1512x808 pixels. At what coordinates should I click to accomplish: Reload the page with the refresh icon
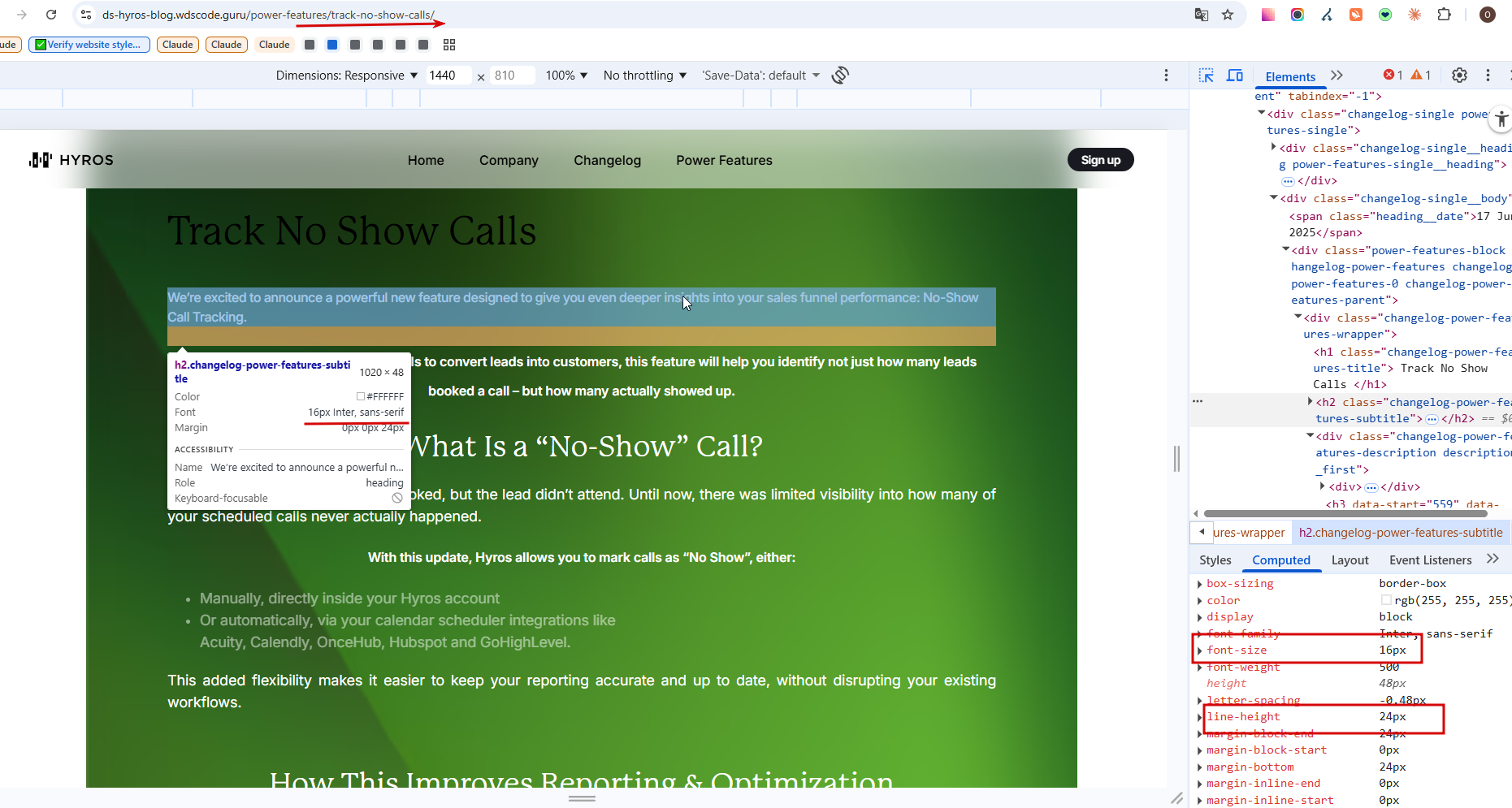(x=51, y=15)
